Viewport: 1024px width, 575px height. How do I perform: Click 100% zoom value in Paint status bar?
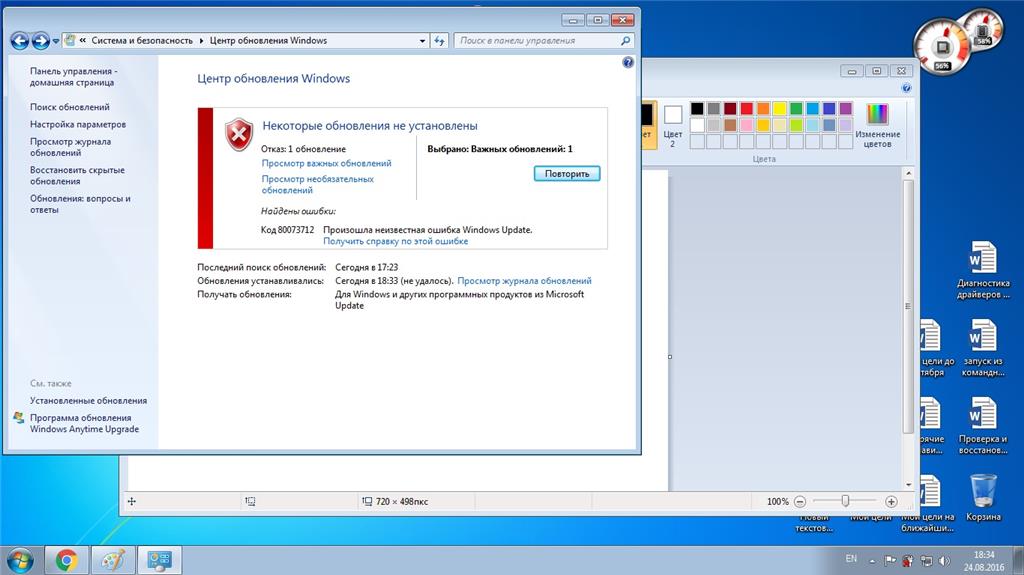pos(777,502)
